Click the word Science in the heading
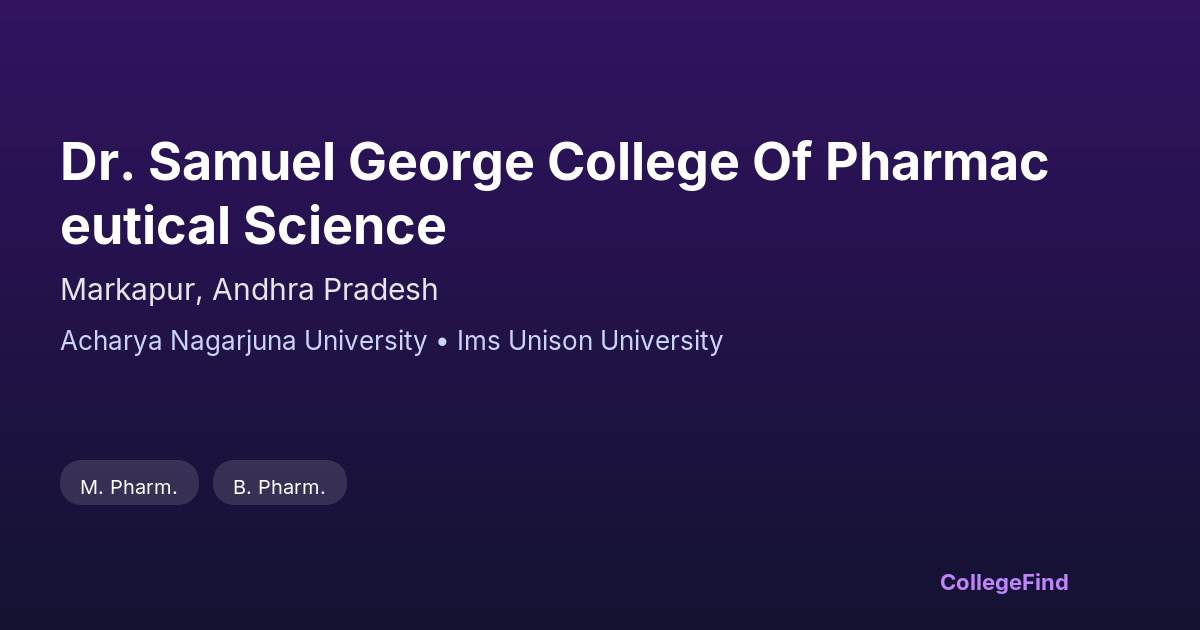1200x630 pixels. pos(344,226)
